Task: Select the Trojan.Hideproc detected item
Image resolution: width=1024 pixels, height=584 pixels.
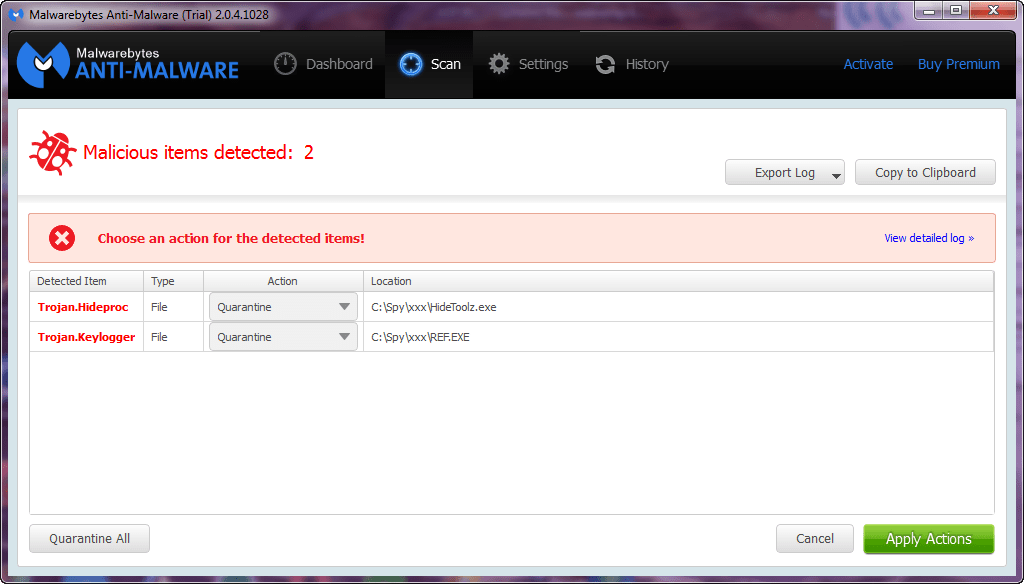Action: click(x=83, y=307)
